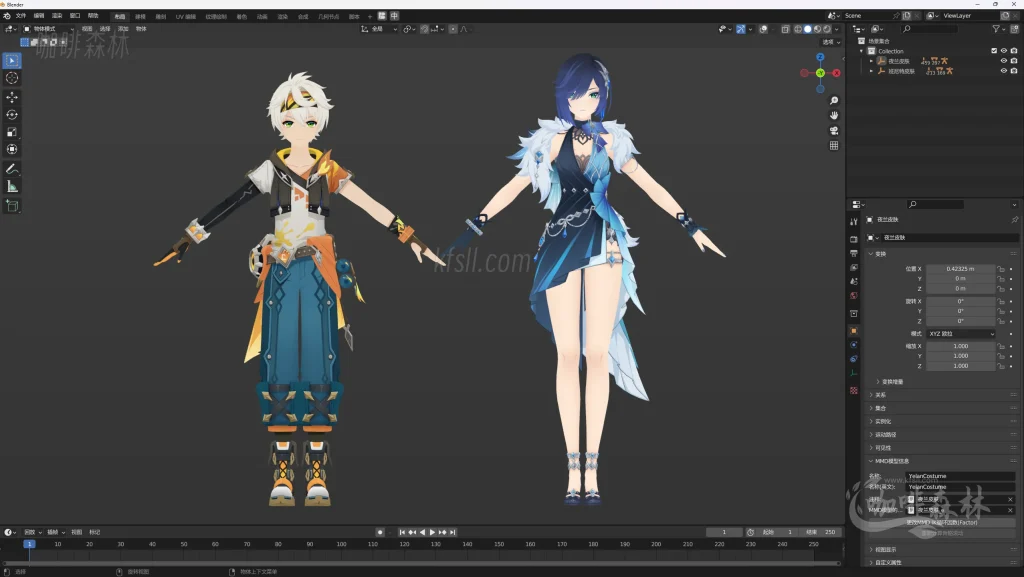Click 更改MMD IK迭代因数(Factor) button
Image resolution: width=1024 pixels, height=577 pixels.
click(942, 523)
